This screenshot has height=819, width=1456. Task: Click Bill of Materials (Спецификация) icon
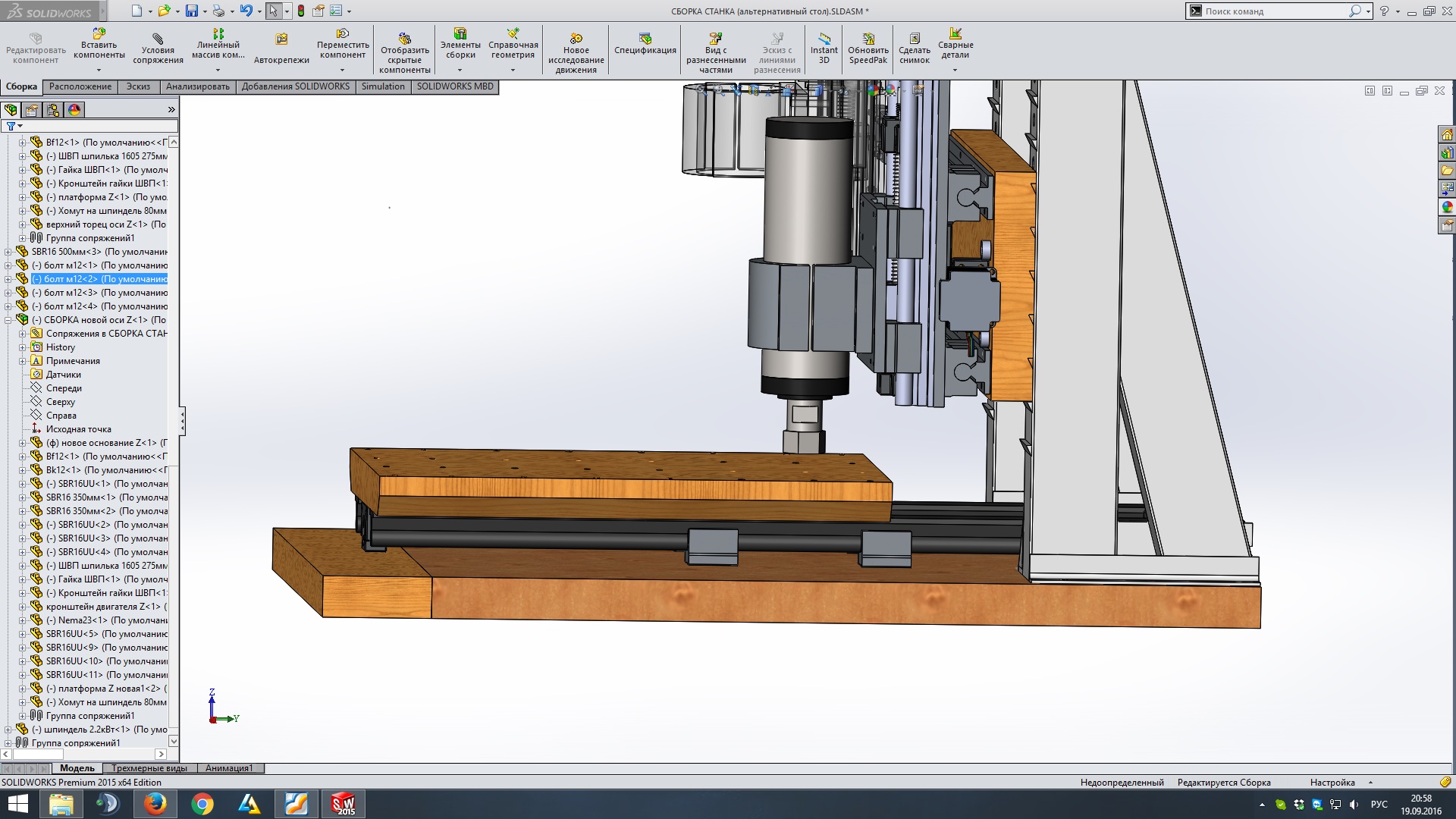(x=645, y=39)
